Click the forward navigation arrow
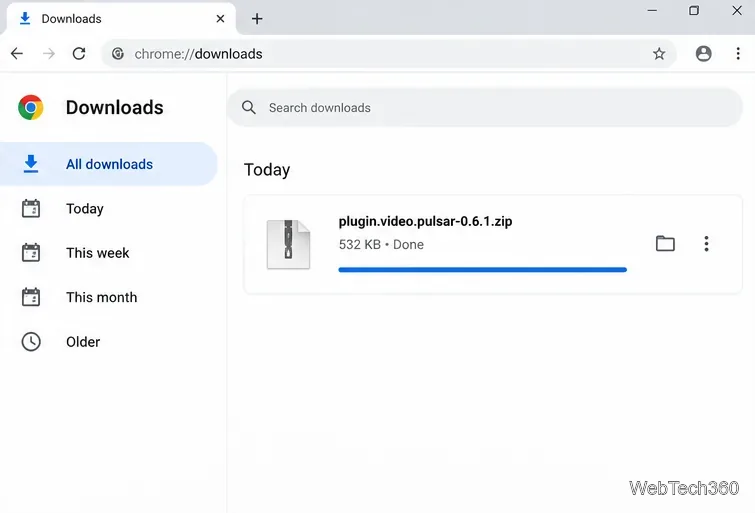This screenshot has width=755, height=513. pyautogui.click(x=49, y=53)
